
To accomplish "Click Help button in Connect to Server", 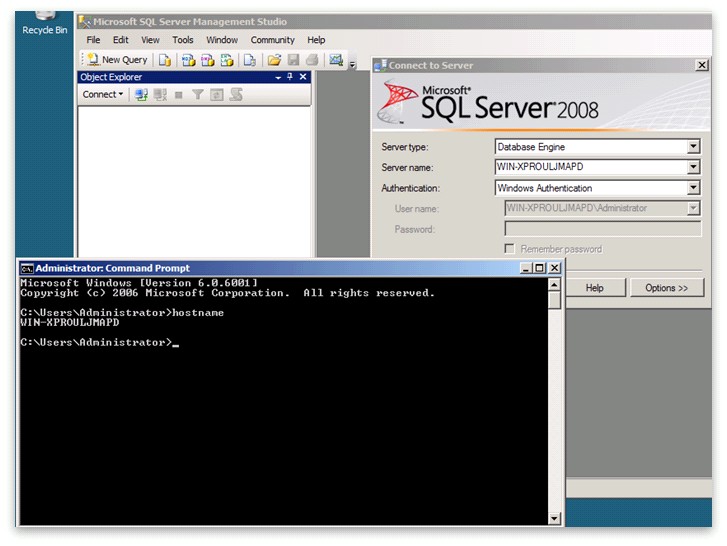I will [x=595, y=288].
